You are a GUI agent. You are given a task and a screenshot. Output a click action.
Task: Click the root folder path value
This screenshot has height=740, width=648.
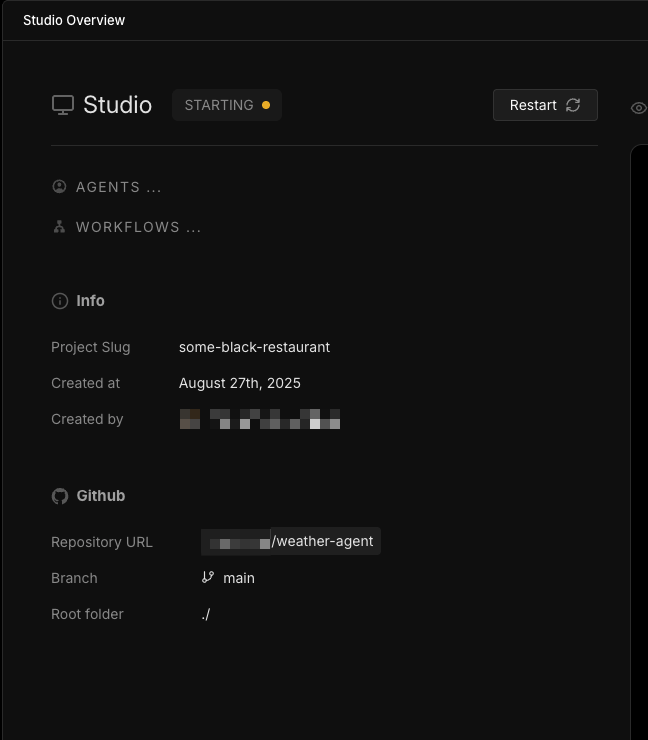coord(205,614)
